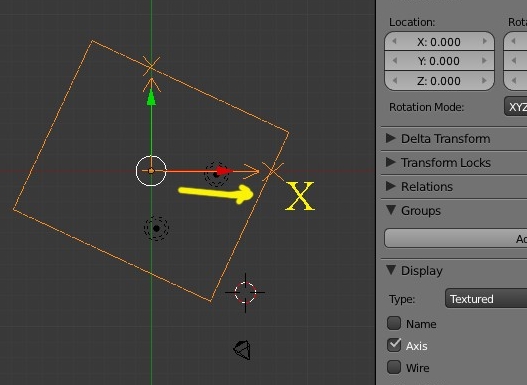Expand the Relations panel

[391, 186]
